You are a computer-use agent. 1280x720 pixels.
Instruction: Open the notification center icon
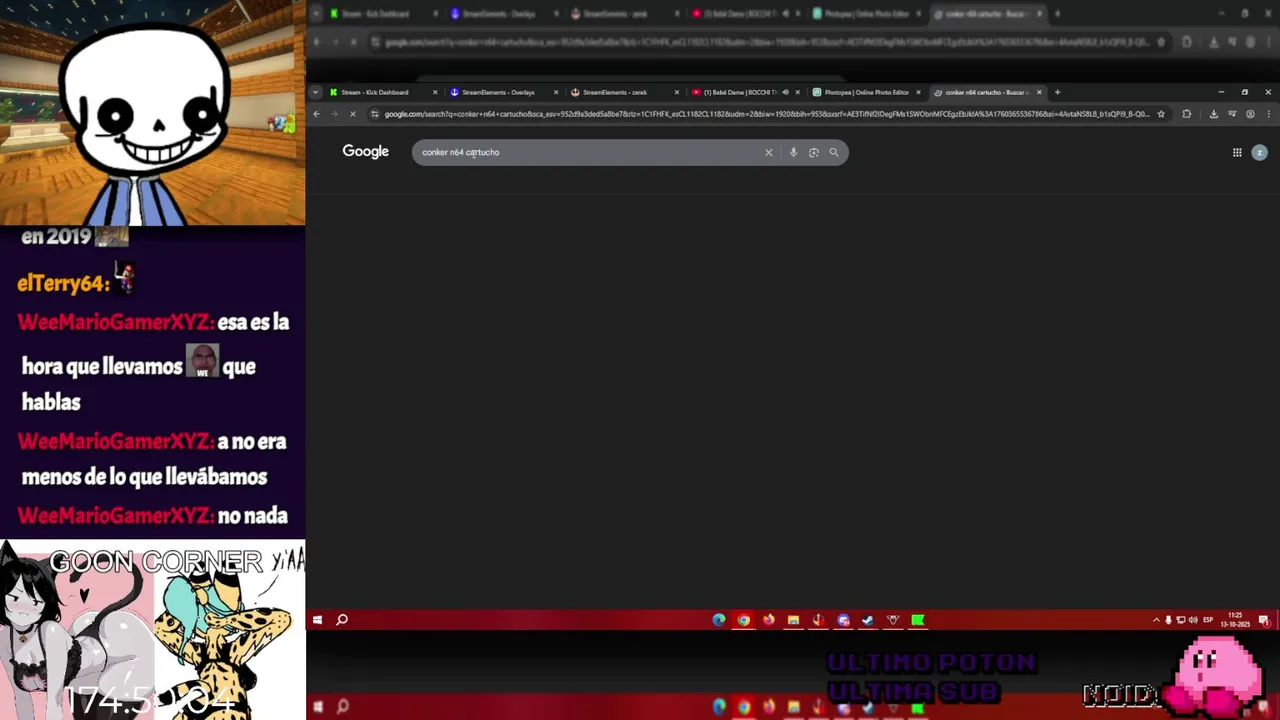[1266, 620]
